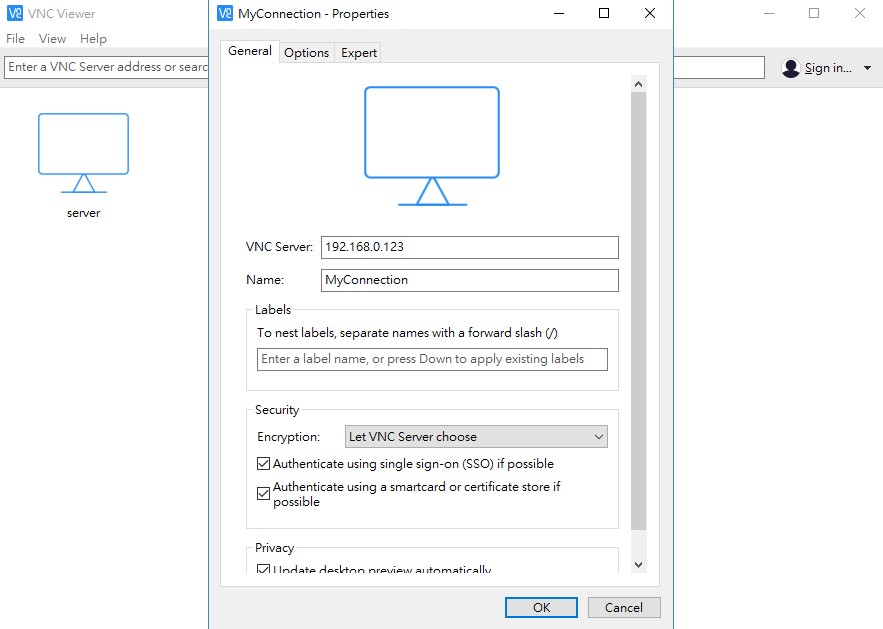Screen dimensions: 883x629
Task: Toggle Update desktop preview automatically
Action: coord(264,568)
